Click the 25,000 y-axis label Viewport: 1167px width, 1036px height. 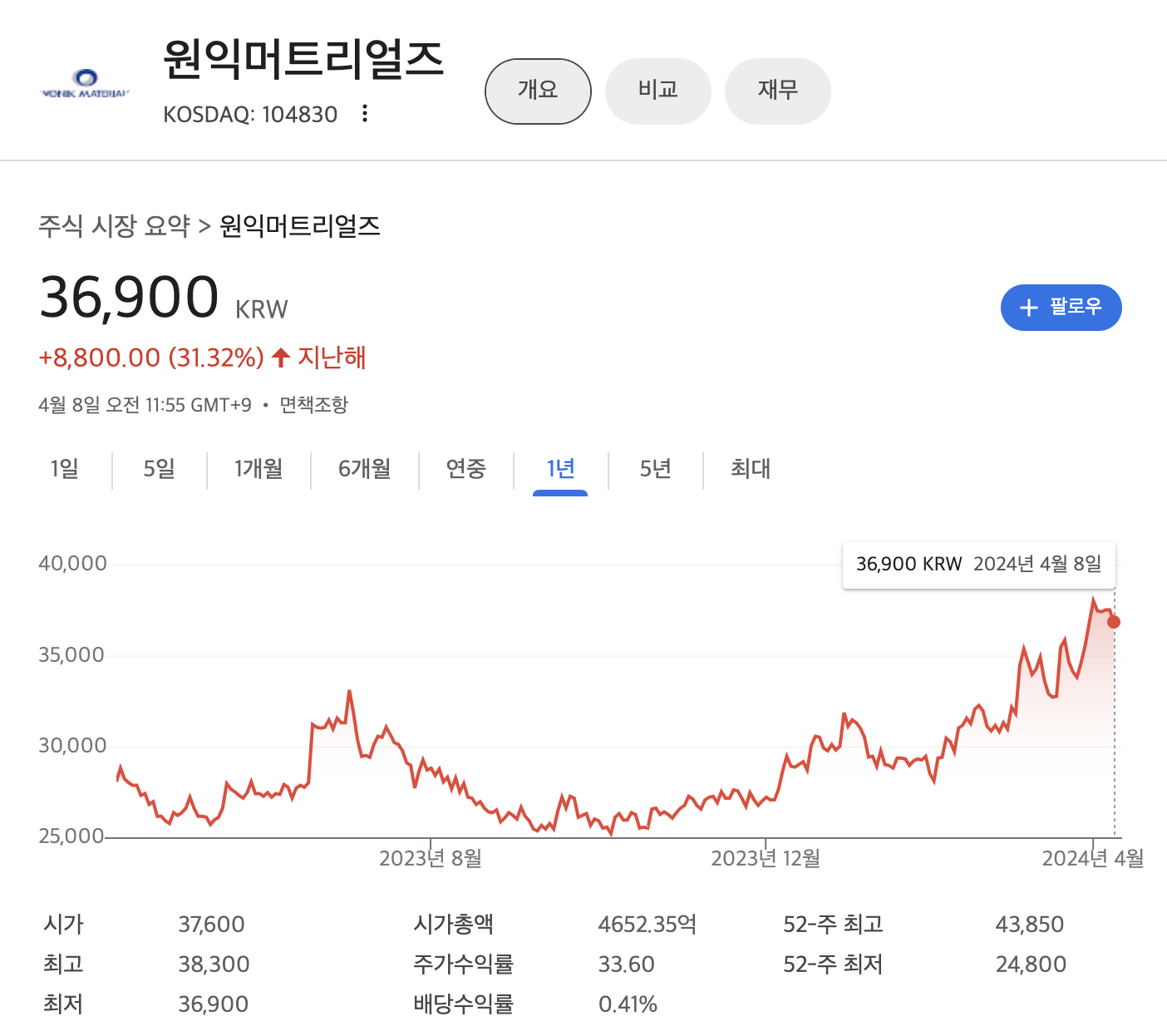point(71,836)
